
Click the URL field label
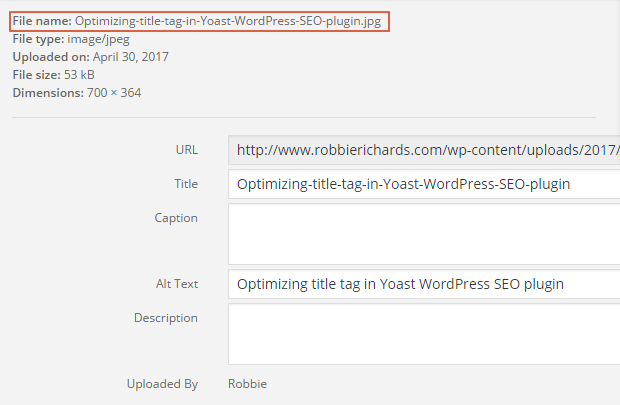[186, 150]
